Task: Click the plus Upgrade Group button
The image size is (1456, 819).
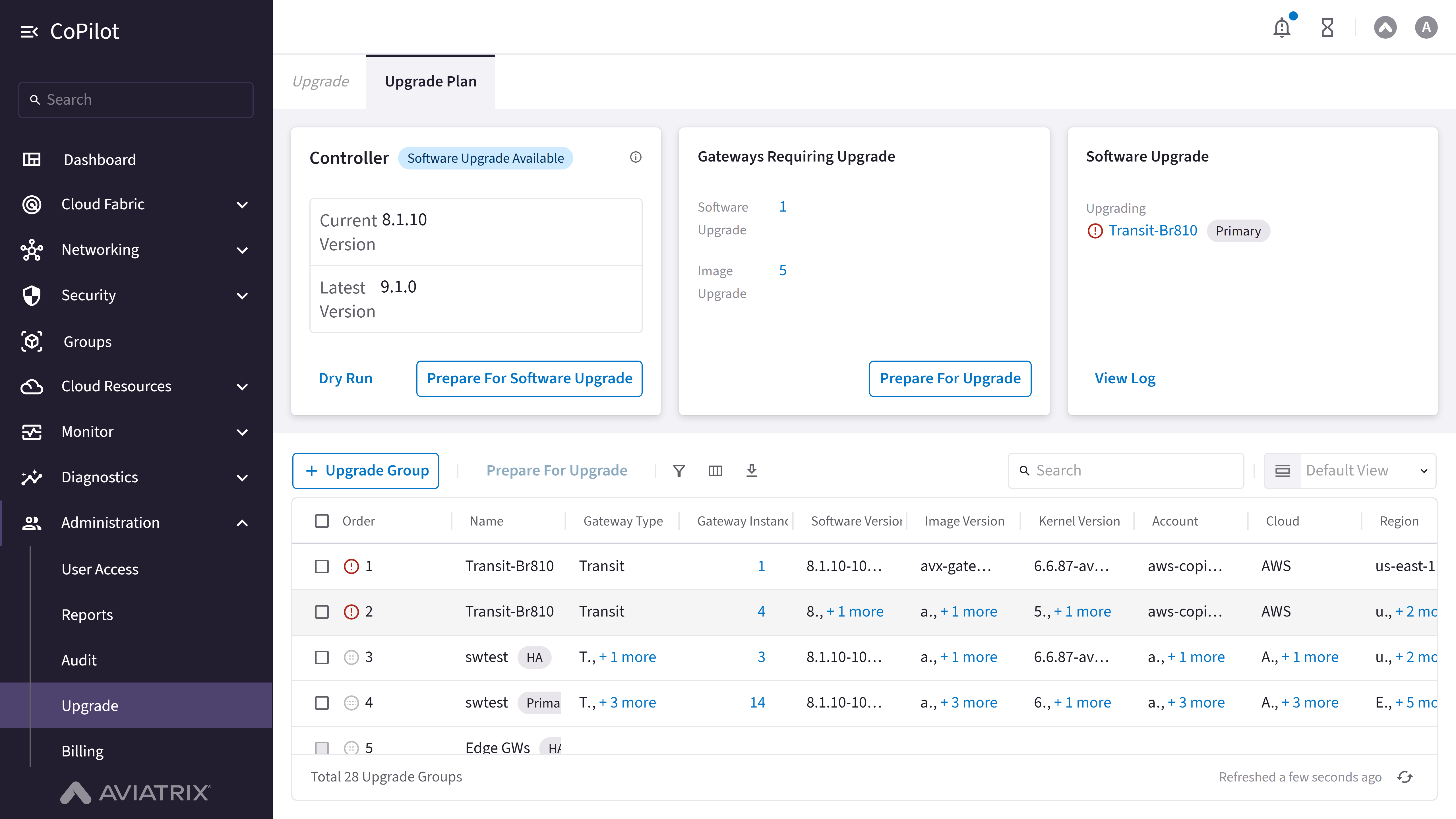Action: point(365,470)
